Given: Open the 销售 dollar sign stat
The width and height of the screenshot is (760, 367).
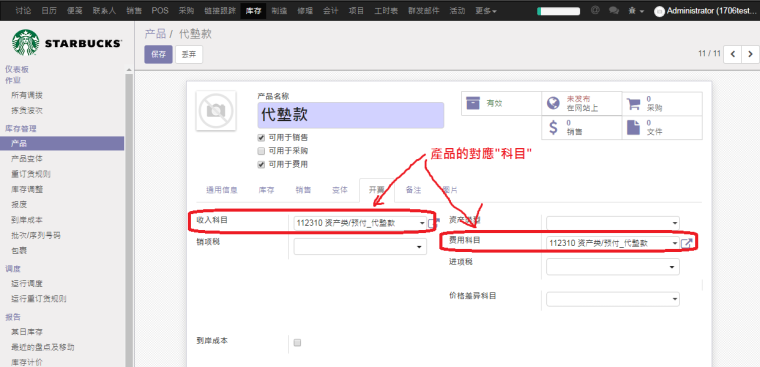Looking at the screenshot, I should [x=553, y=128].
